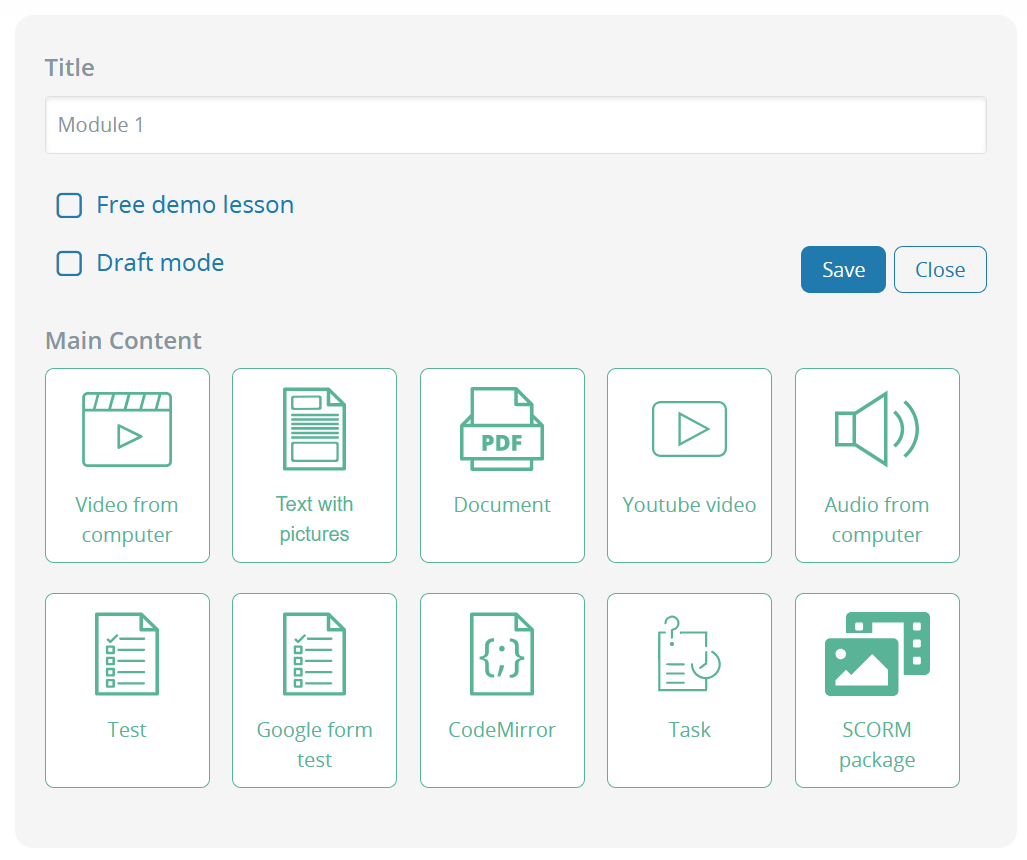Pick the Google form test option

[314, 690]
